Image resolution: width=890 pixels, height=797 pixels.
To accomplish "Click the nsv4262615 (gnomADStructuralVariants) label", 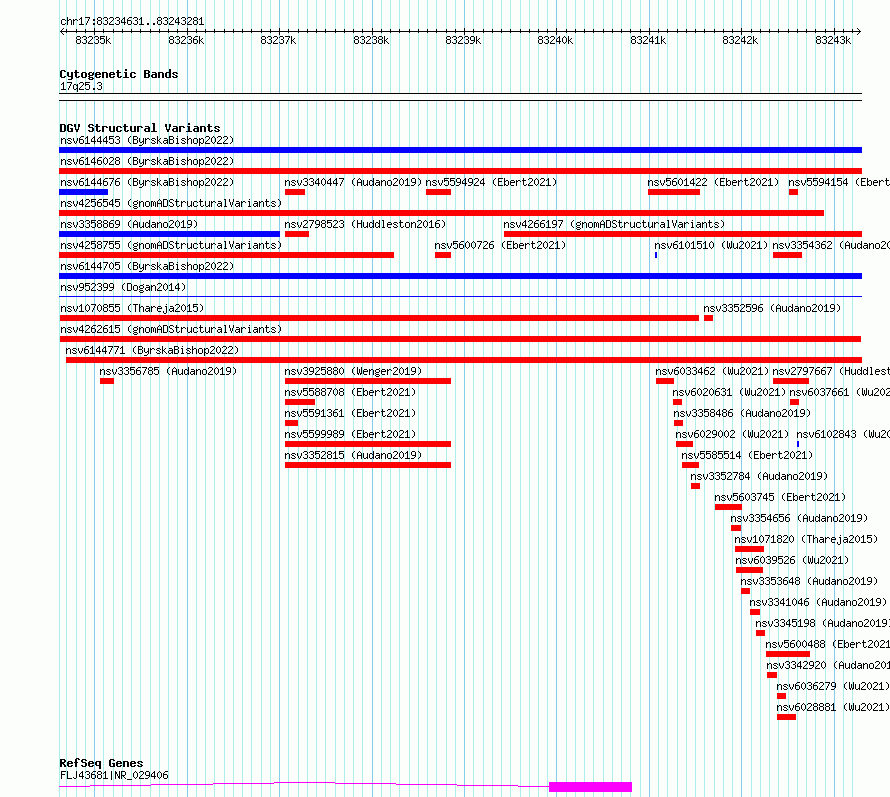I will tap(171, 329).
